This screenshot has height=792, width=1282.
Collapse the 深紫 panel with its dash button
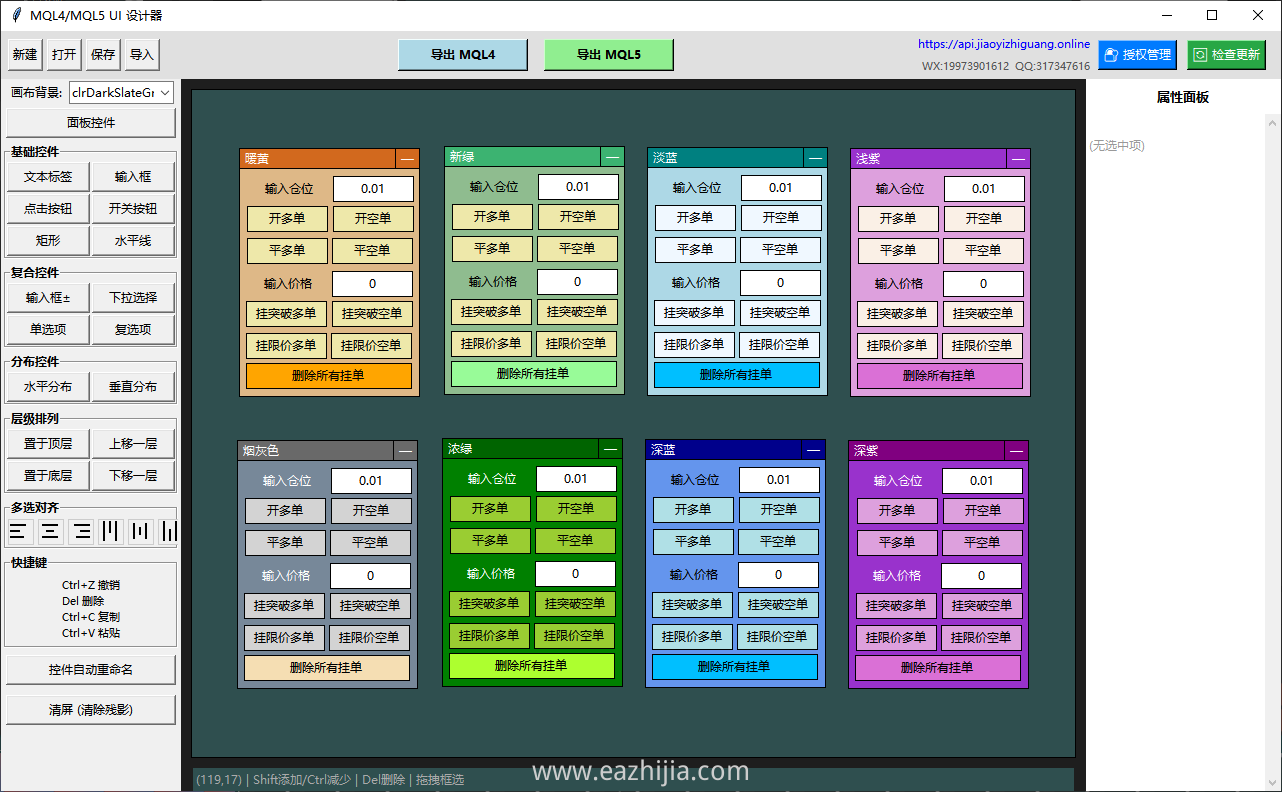tap(1017, 451)
